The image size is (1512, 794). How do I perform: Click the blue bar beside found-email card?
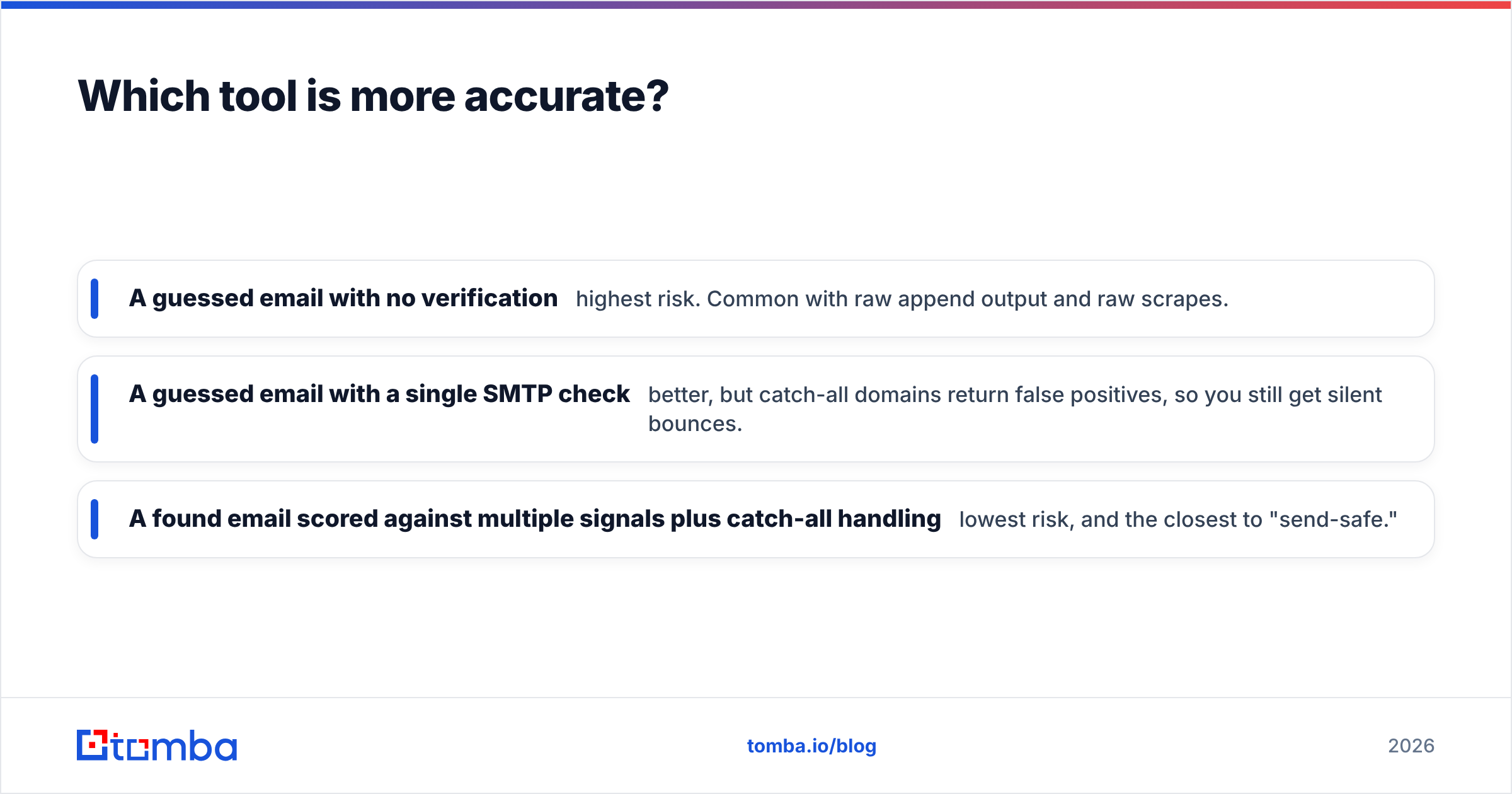[x=94, y=519]
